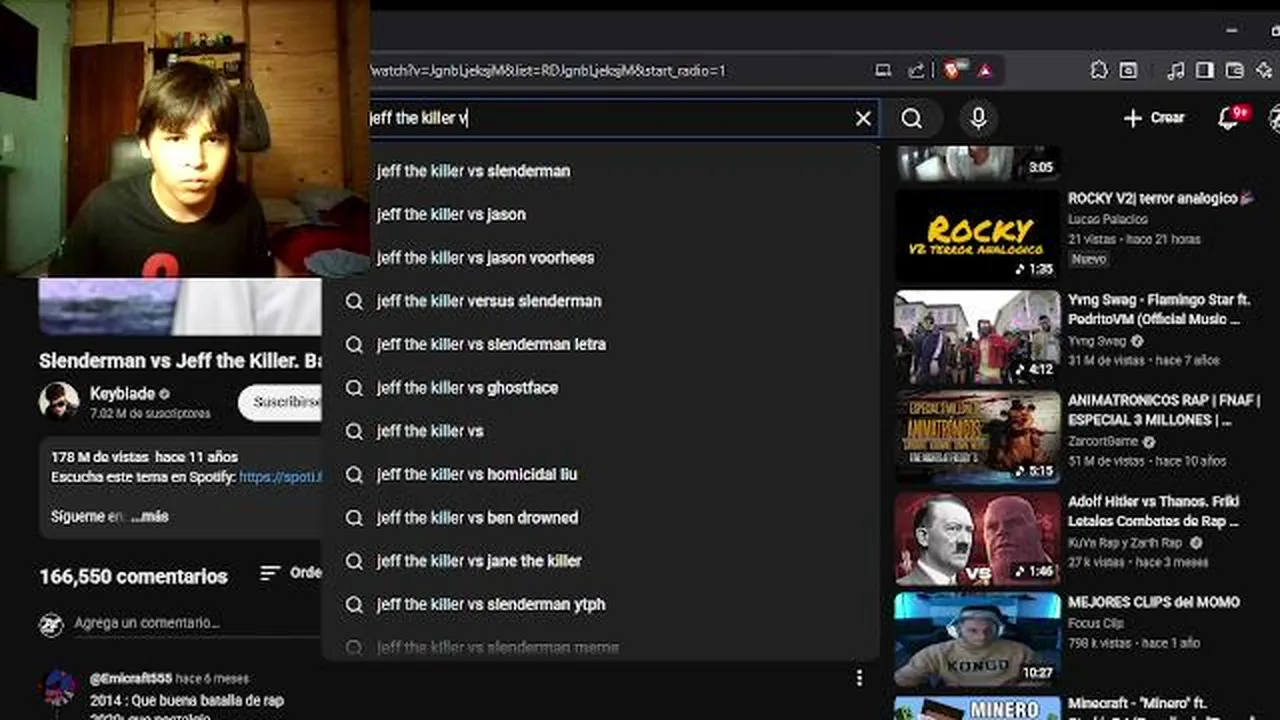The height and width of the screenshot is (720, 1280).
Task: Toggle the browser sidebar panel icon
Action: click(x=1205, y=70)
